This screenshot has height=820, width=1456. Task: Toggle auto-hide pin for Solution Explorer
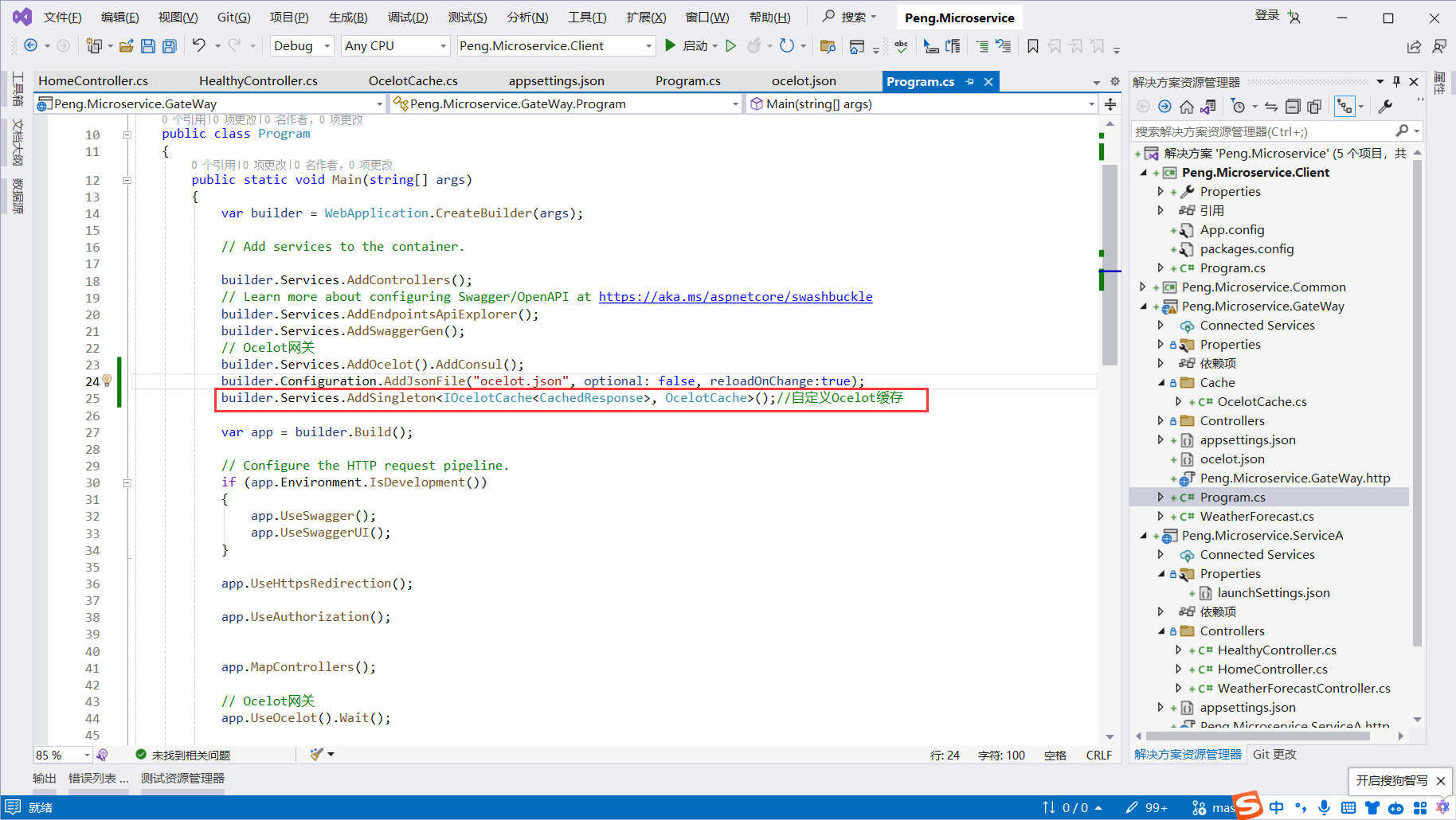[x=1396, y=81]
